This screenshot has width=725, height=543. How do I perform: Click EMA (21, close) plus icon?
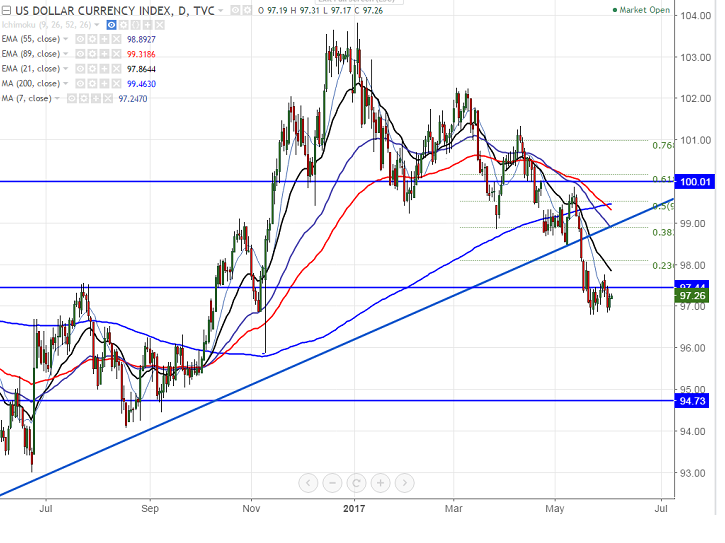click(x=104, y=69)
